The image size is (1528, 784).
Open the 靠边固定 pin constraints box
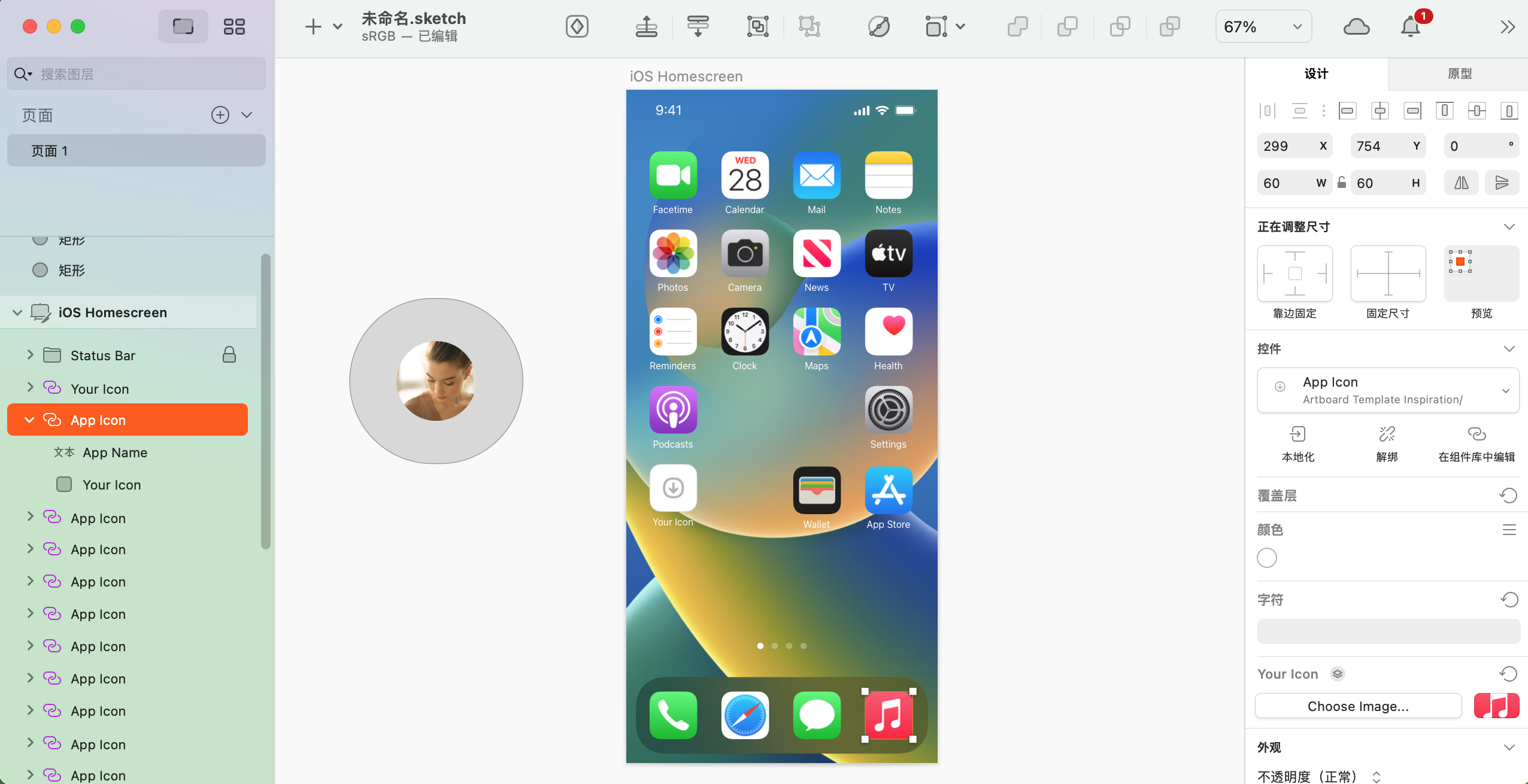1295,274
